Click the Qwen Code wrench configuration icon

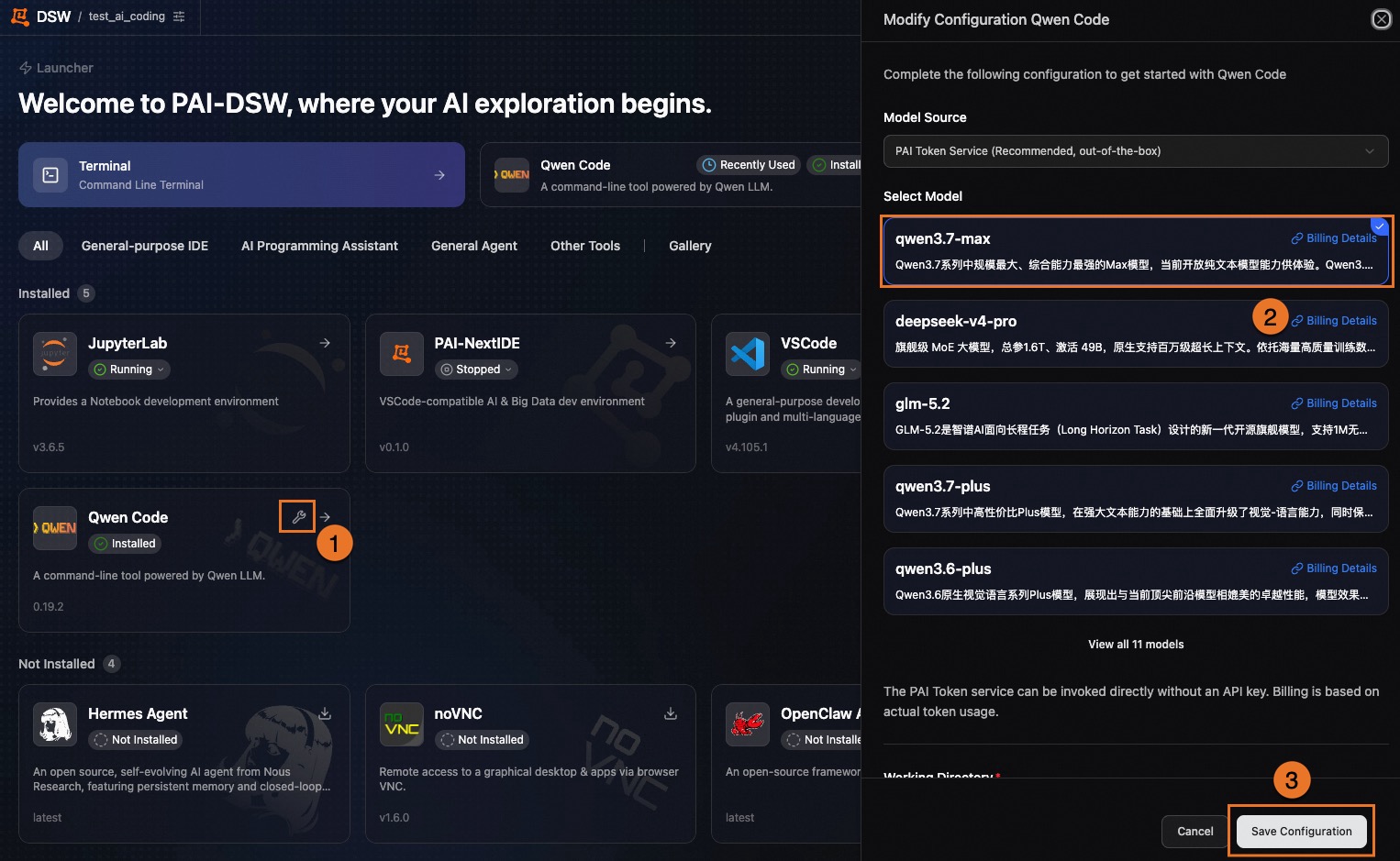pos(298,517)
